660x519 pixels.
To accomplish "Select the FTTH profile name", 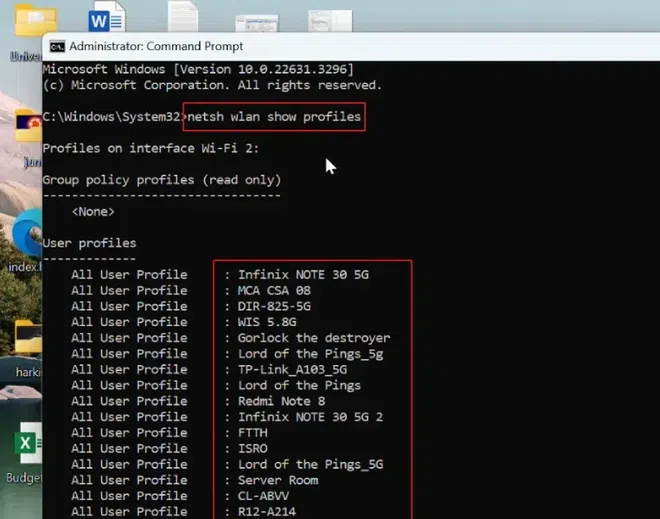I will [253, 433].
